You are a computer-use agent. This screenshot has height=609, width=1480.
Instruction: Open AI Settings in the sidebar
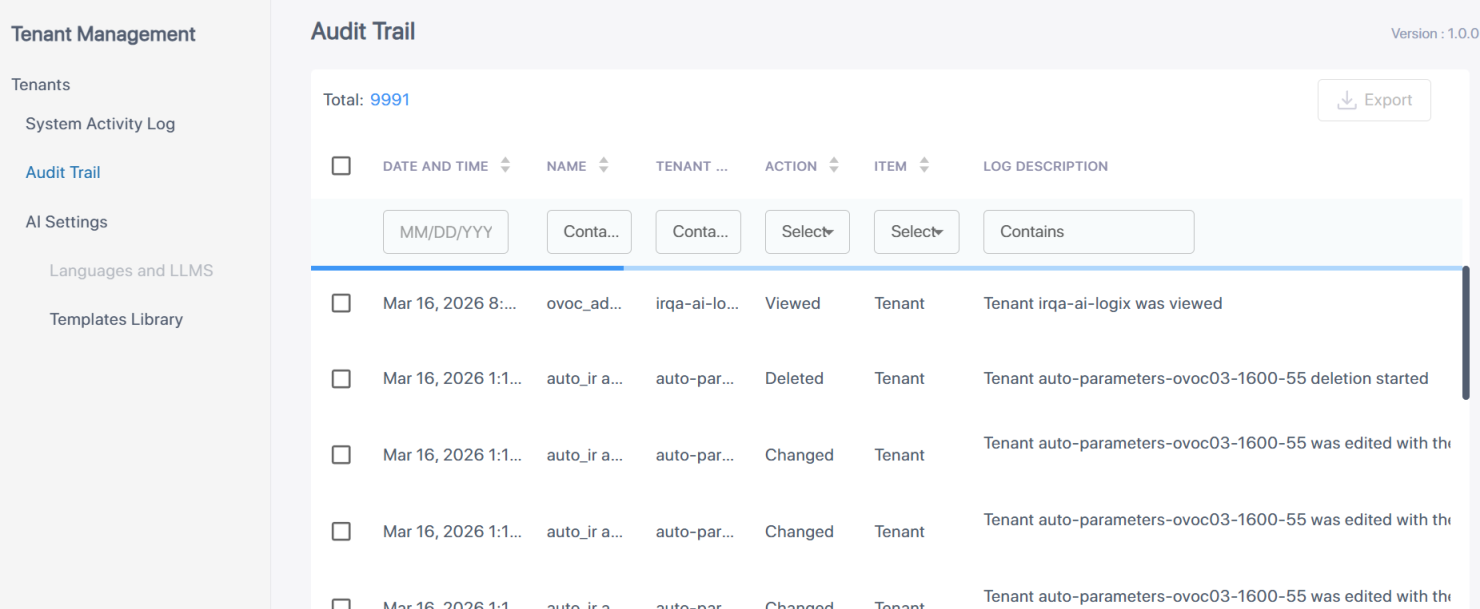66,222
